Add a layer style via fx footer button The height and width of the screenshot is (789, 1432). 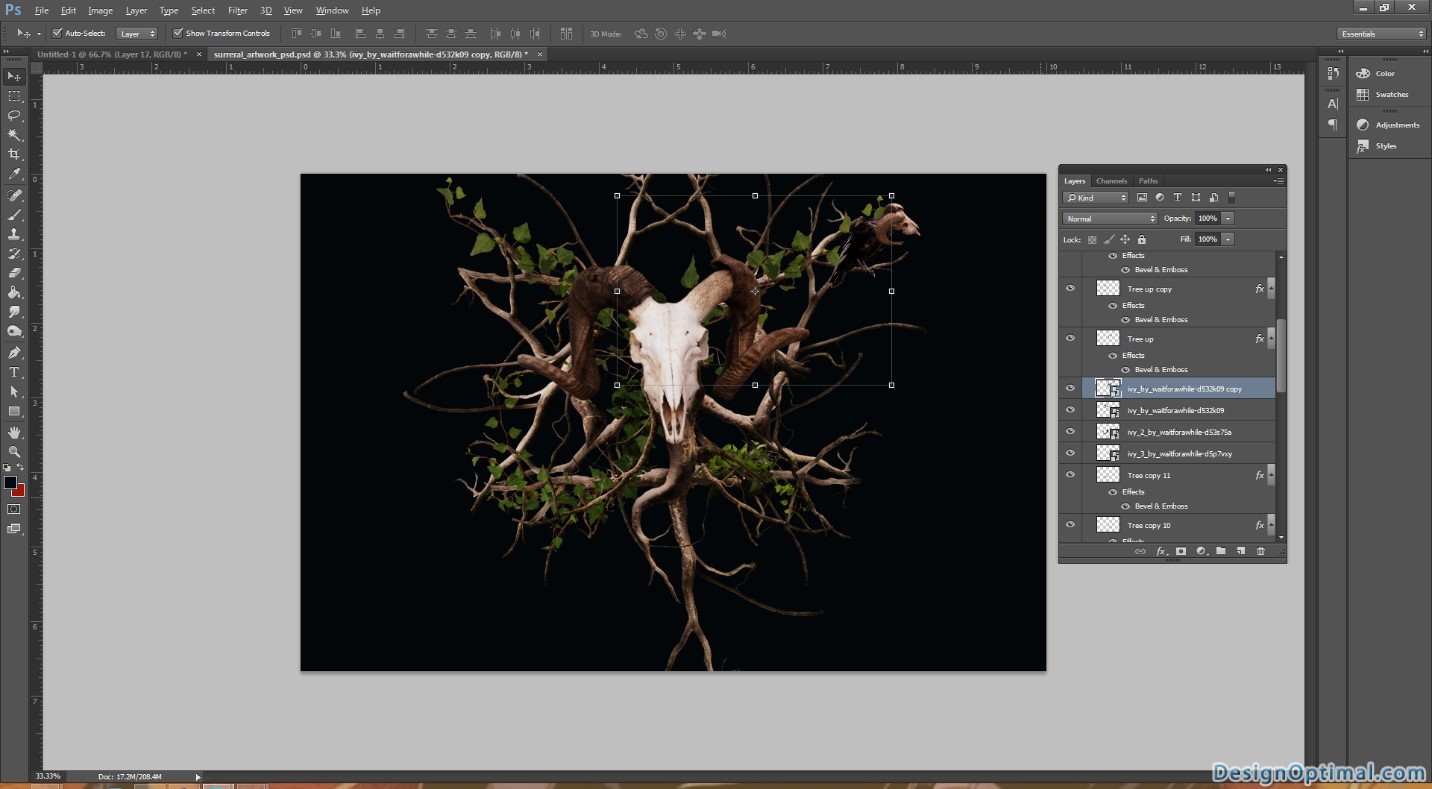pos(1161,551)
